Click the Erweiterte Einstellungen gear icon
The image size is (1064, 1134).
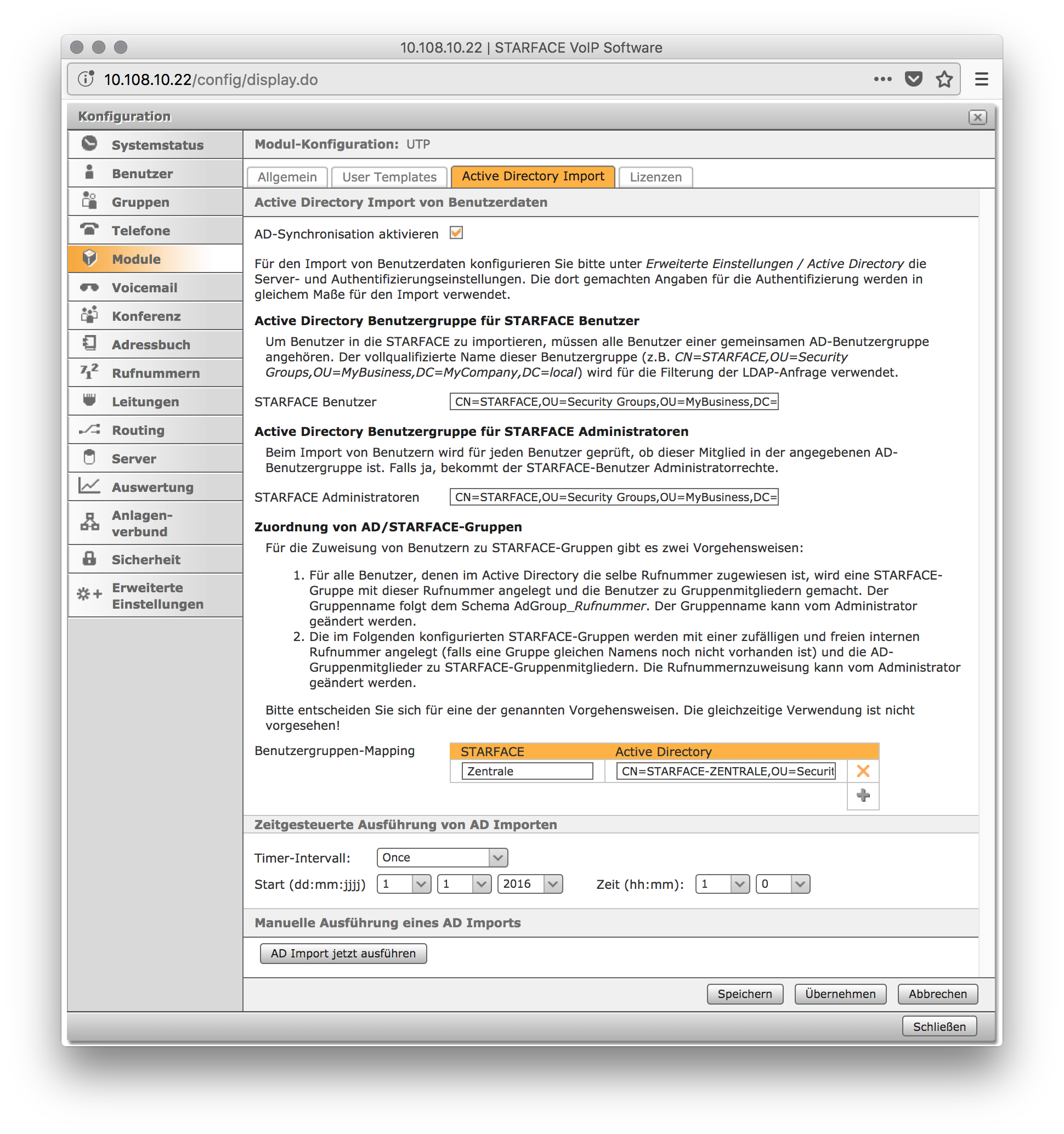pos(89,594)
